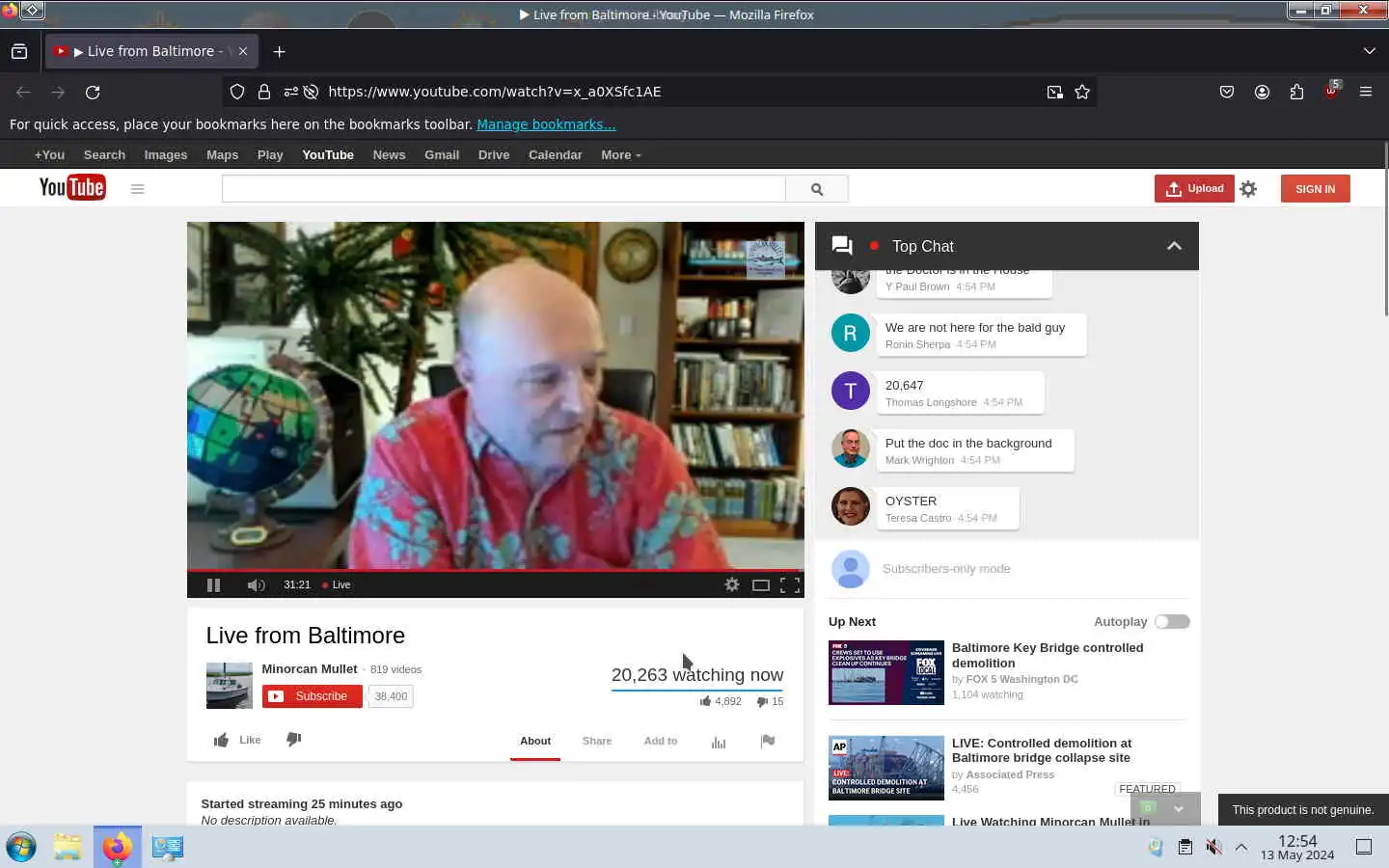This screenshot has height=868, width=1389.
Task: Close the Live from Baltimore tab
Action: (x=243, y=51)
